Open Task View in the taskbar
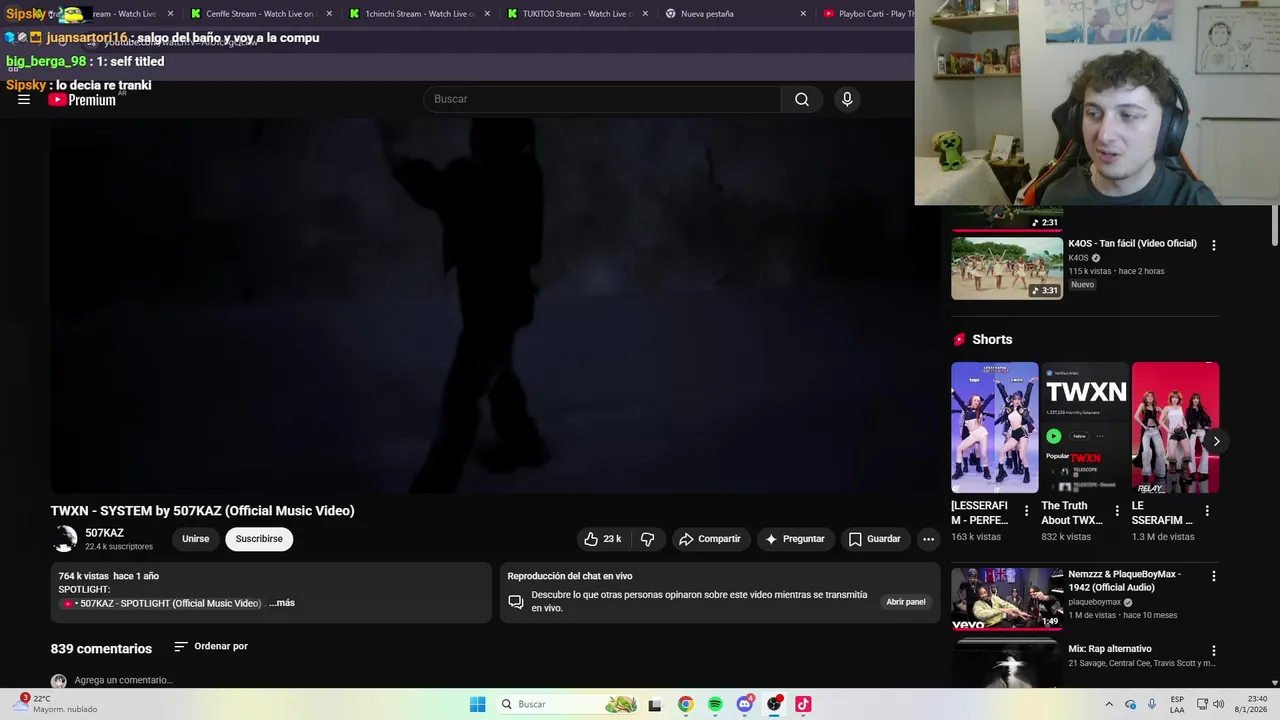Image resolution: width=1280 pixels, height=720 pixels. point(655,704)
